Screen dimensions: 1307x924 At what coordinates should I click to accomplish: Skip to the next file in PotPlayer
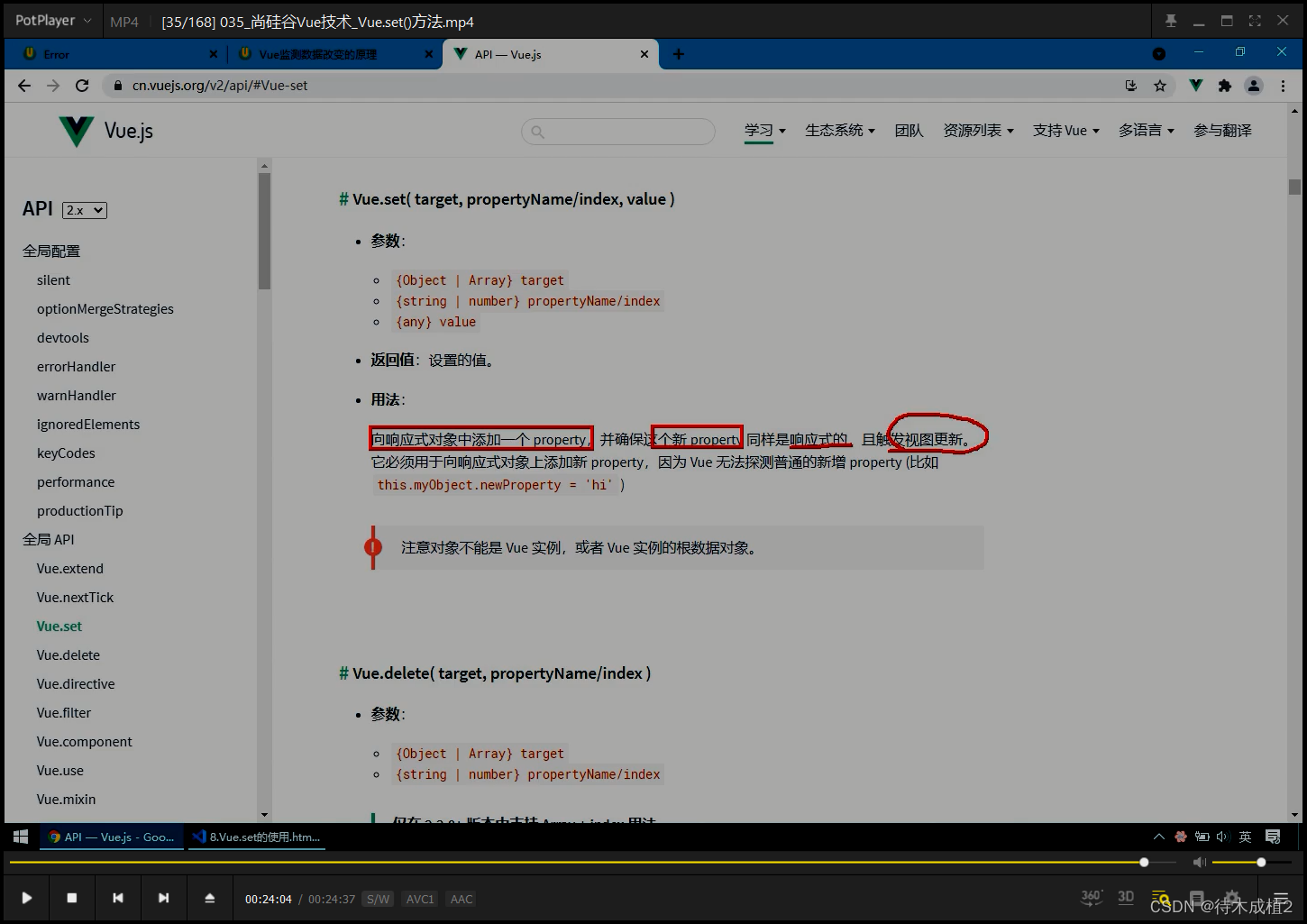[163, 898]
